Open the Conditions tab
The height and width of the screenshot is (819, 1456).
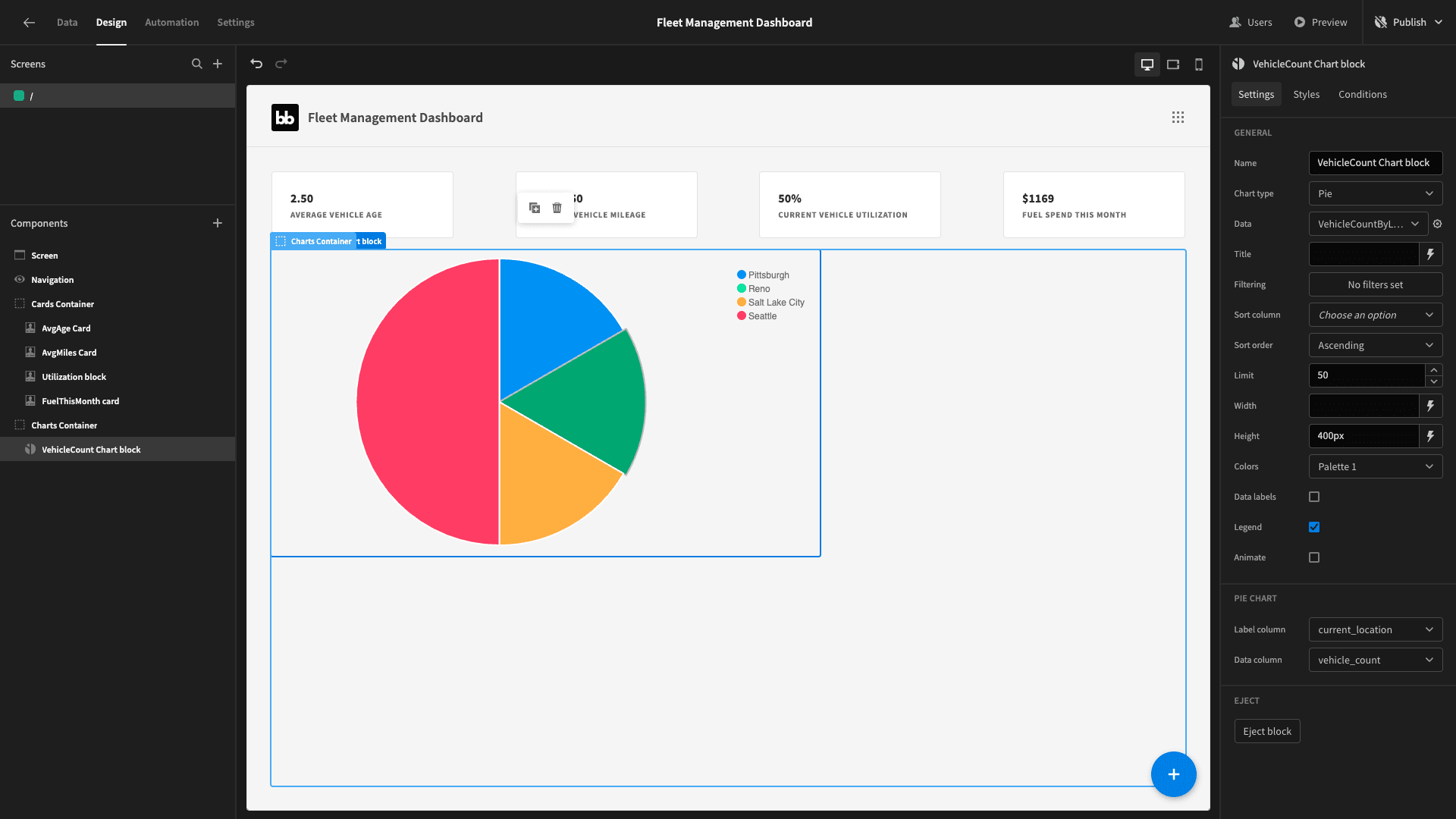pos(1362,94)
